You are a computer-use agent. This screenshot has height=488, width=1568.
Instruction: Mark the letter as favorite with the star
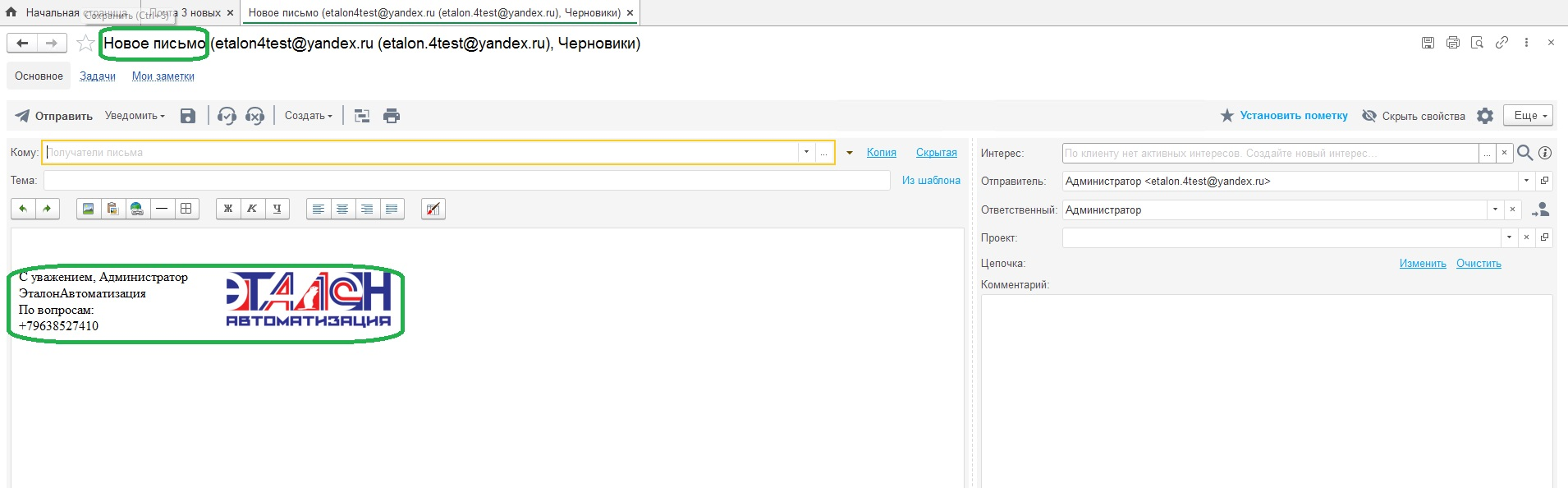pyautogui.click(x=85, y=44)
